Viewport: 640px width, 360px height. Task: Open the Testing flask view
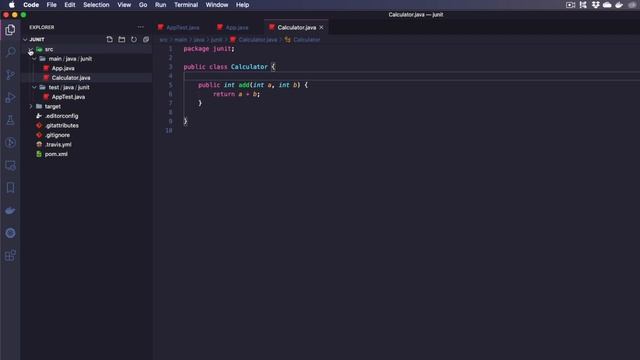(x=10, y=120)
